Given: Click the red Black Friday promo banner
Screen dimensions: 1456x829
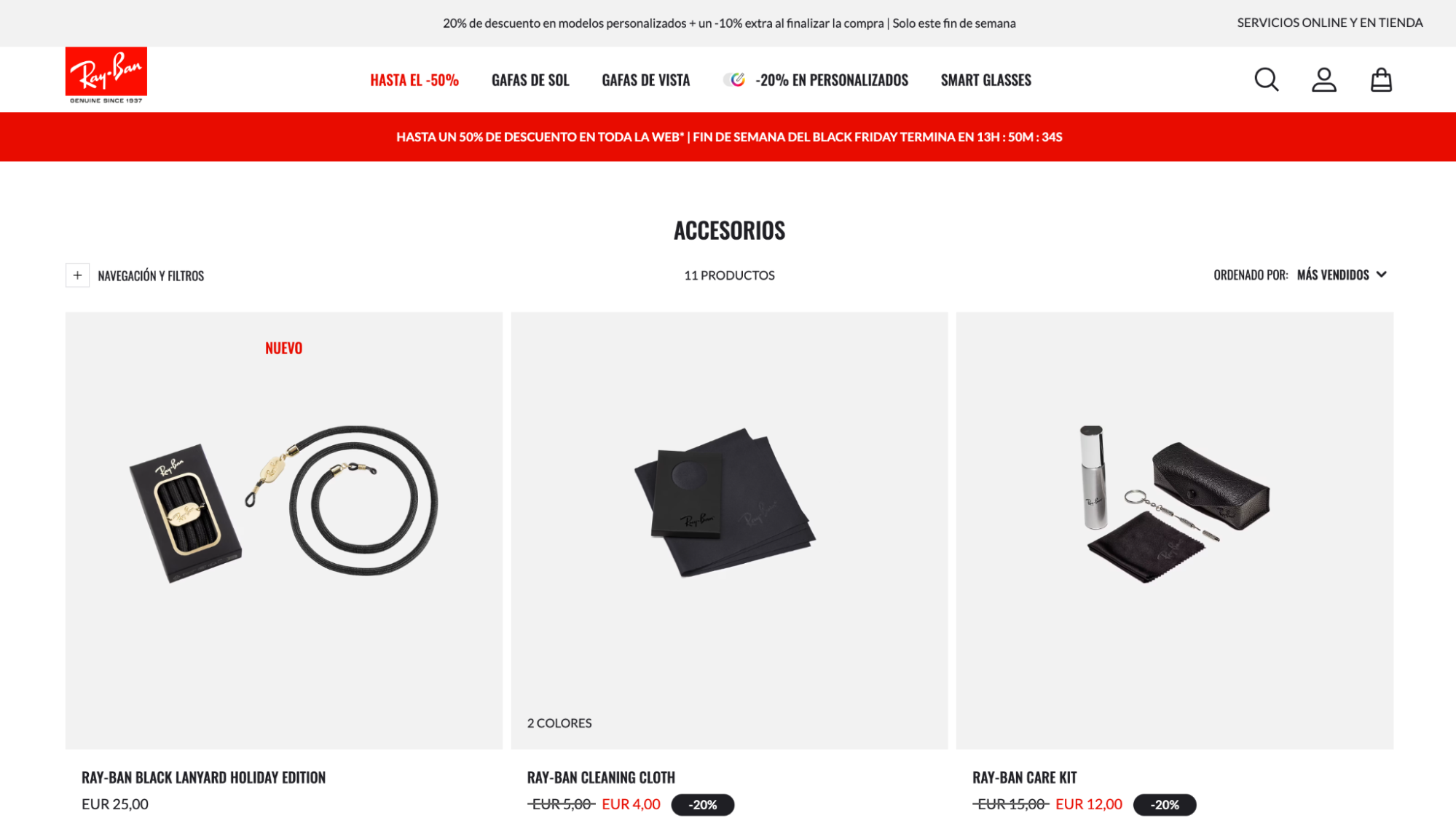Looking at the screenshot, I should [x=728, y=137].
